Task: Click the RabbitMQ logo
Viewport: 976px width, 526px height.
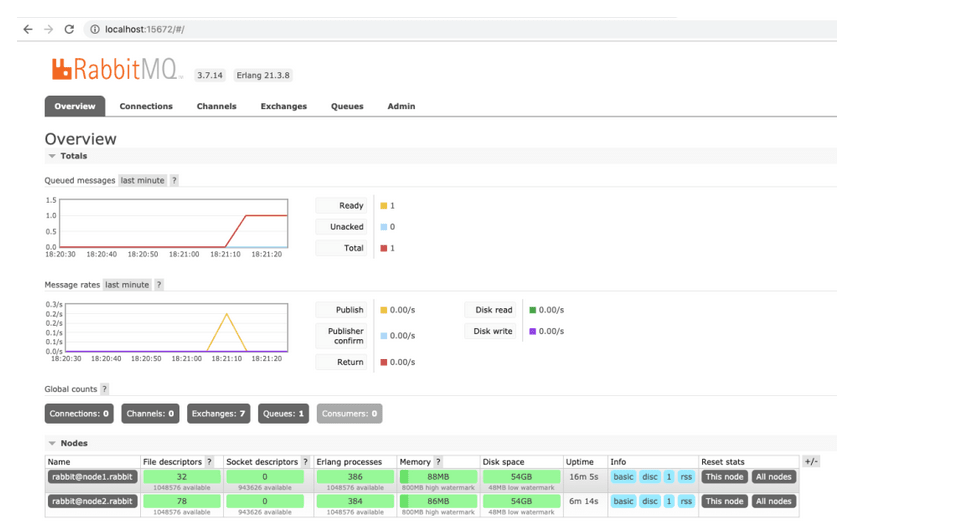Action: (x=118, y=69)
